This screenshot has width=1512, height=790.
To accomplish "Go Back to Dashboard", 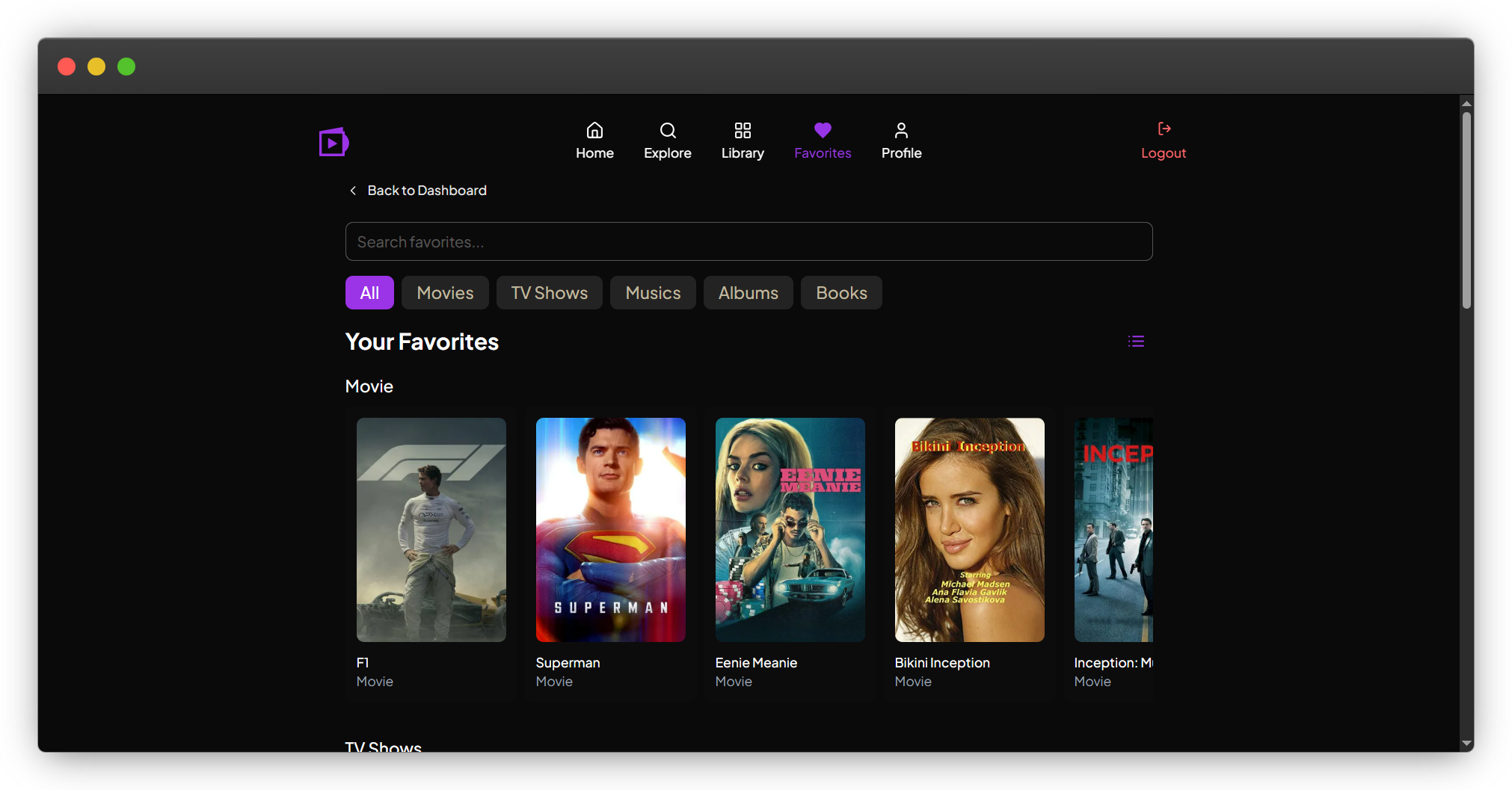I will coord(426,191).
